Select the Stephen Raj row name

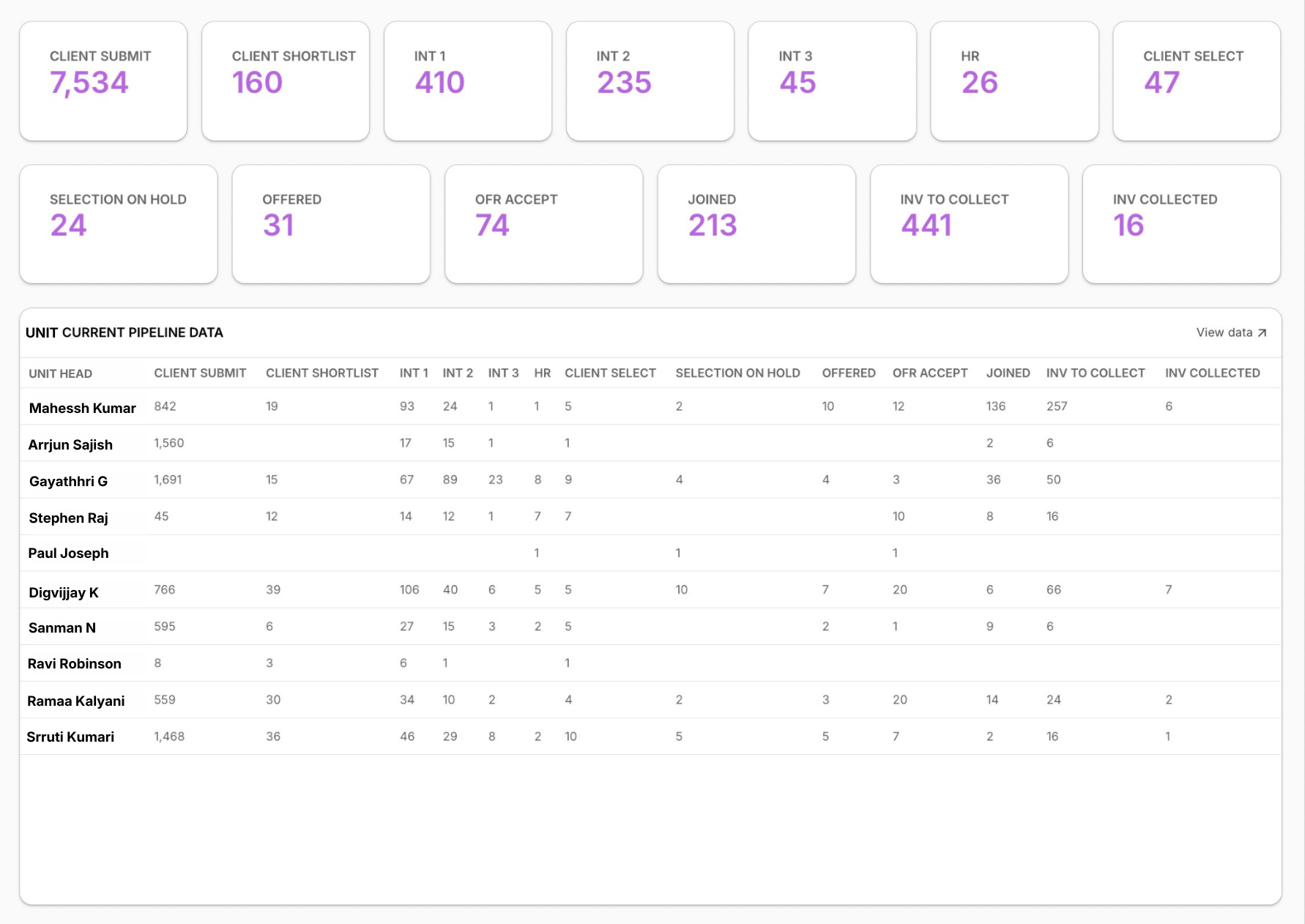[x=68, y=518]
